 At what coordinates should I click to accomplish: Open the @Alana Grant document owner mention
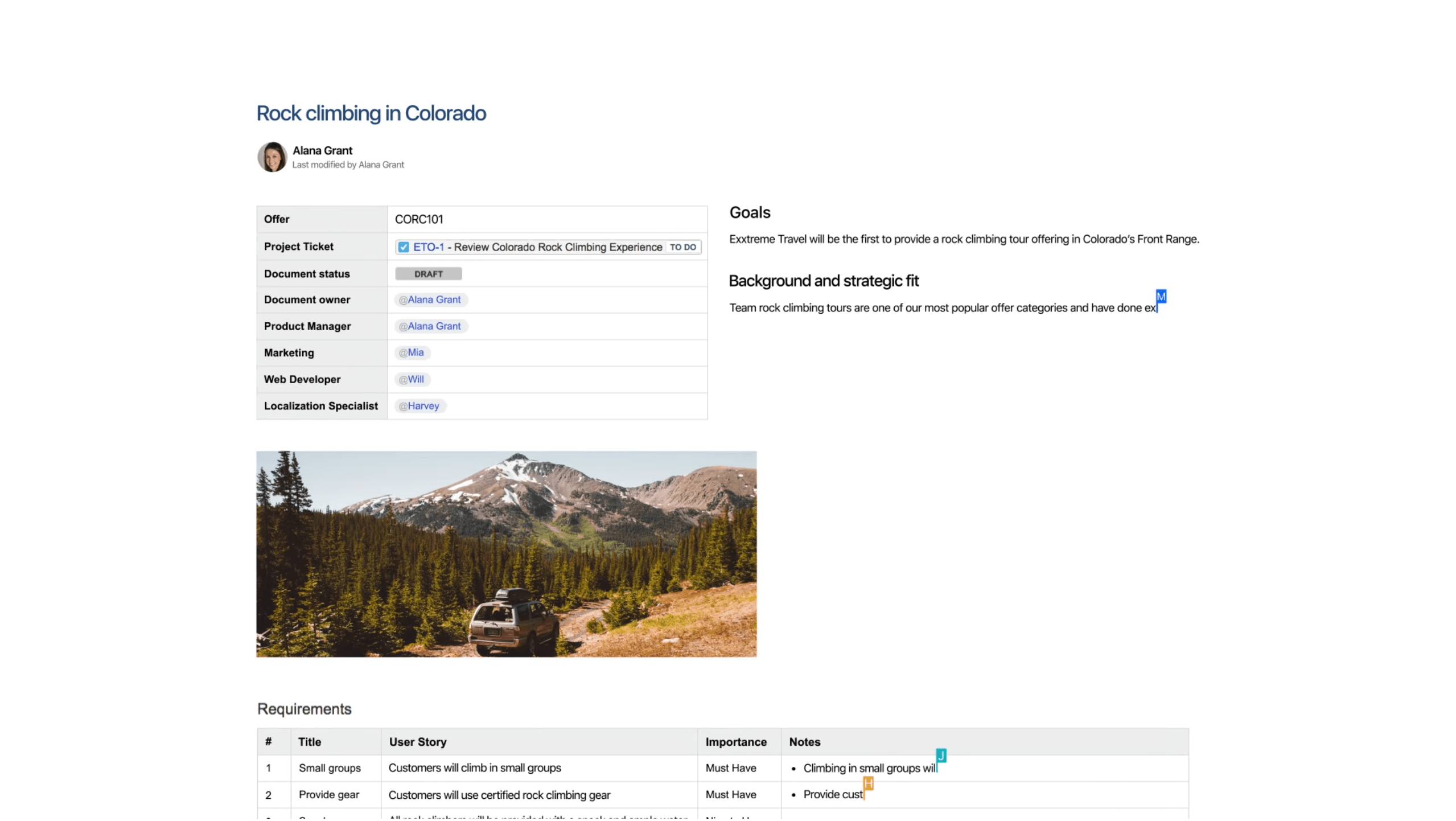pos(430,299)
